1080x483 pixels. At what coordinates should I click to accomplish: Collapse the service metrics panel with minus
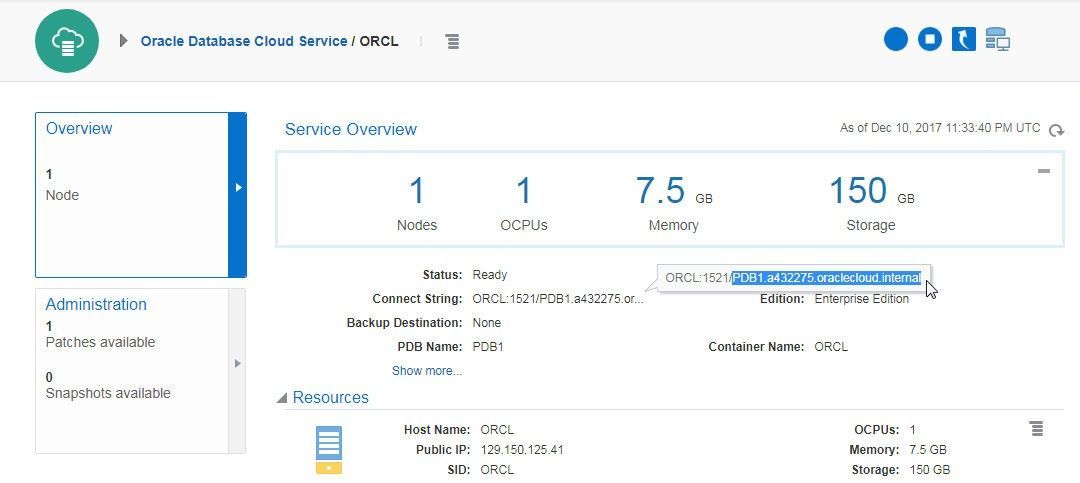tap(1044, 171)
